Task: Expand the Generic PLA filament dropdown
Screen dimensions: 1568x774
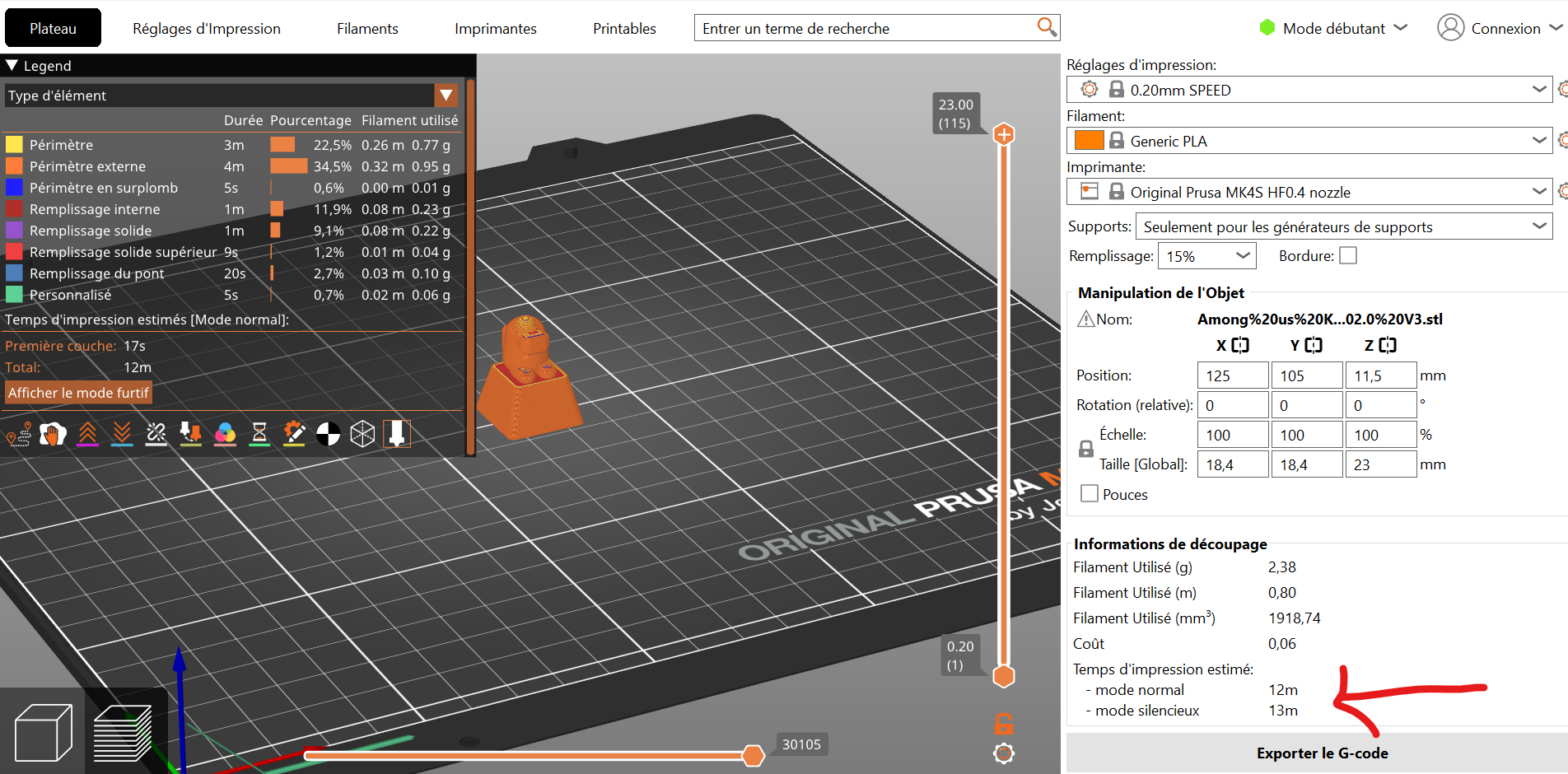Action: [1538, 141]
